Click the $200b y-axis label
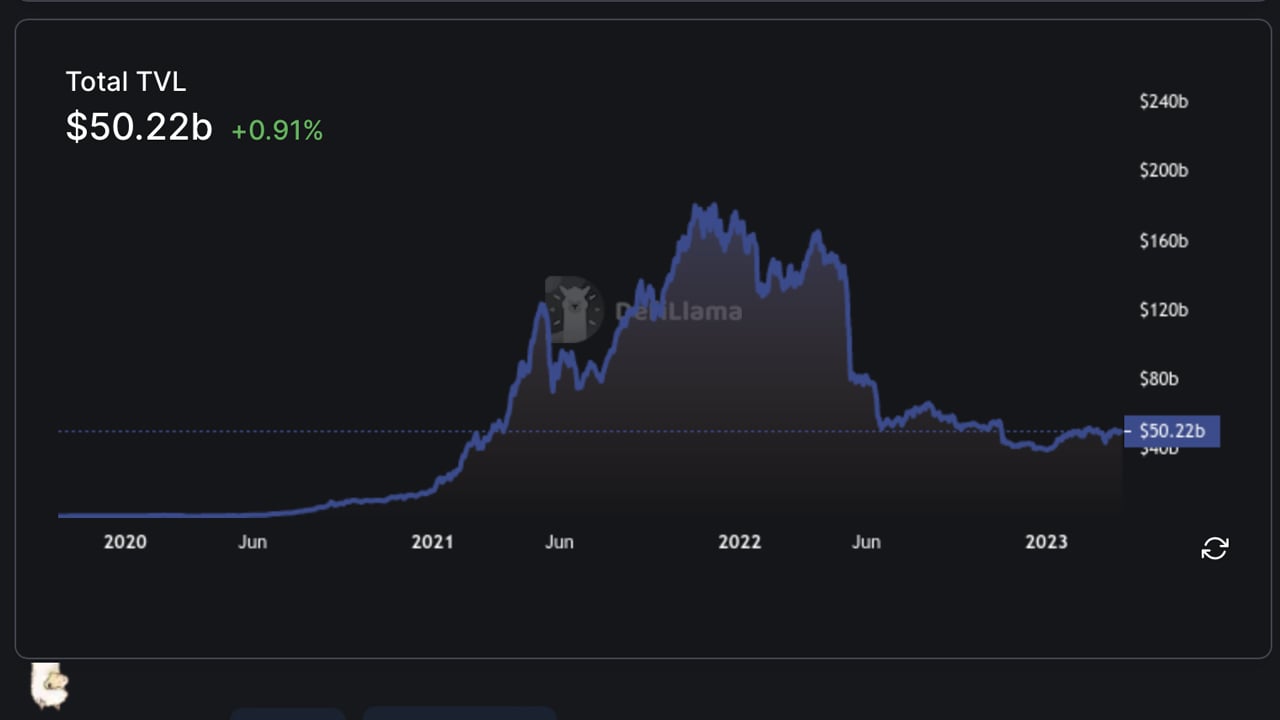Viewport: 1280px width, 720px height. point(1163,170)
